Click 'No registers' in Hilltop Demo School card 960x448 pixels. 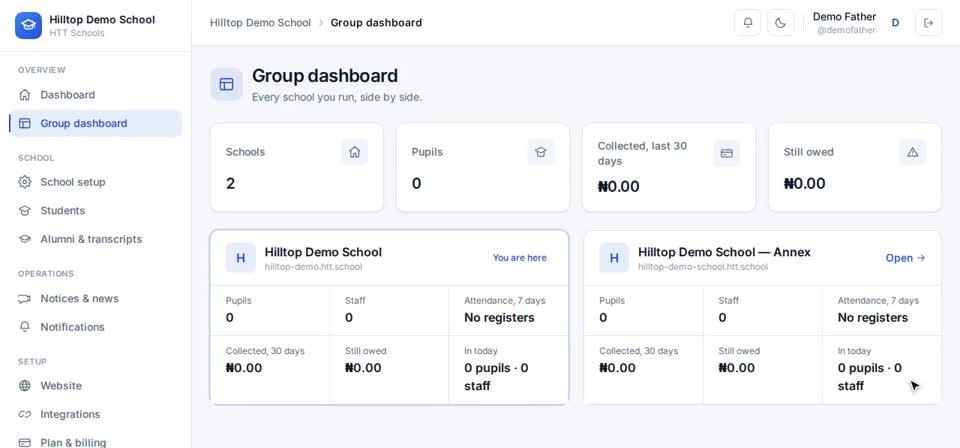(499, 318)
